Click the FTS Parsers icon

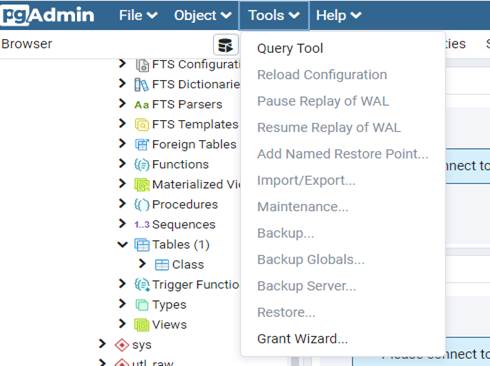[142, 105]
